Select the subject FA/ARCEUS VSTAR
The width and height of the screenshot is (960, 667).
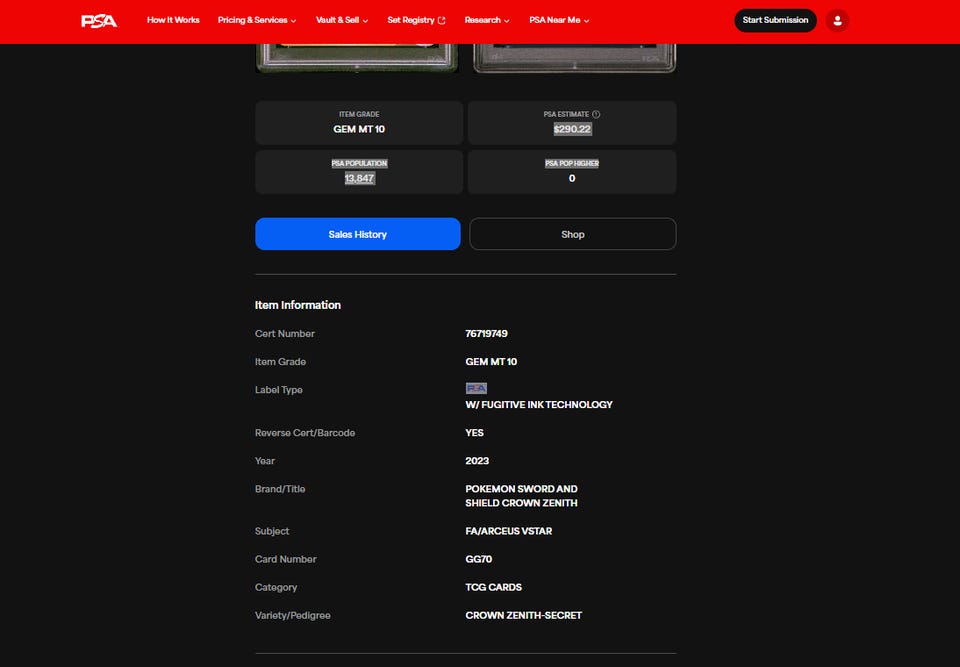click(508, 531)
